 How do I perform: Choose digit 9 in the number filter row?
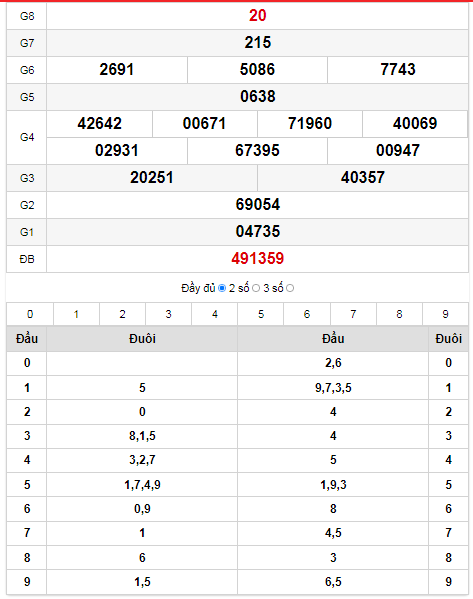(445, 314)
